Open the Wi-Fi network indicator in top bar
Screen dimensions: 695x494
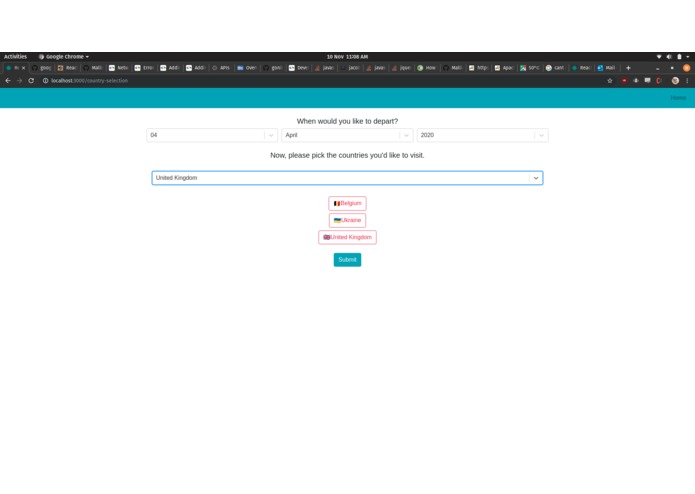659,57
